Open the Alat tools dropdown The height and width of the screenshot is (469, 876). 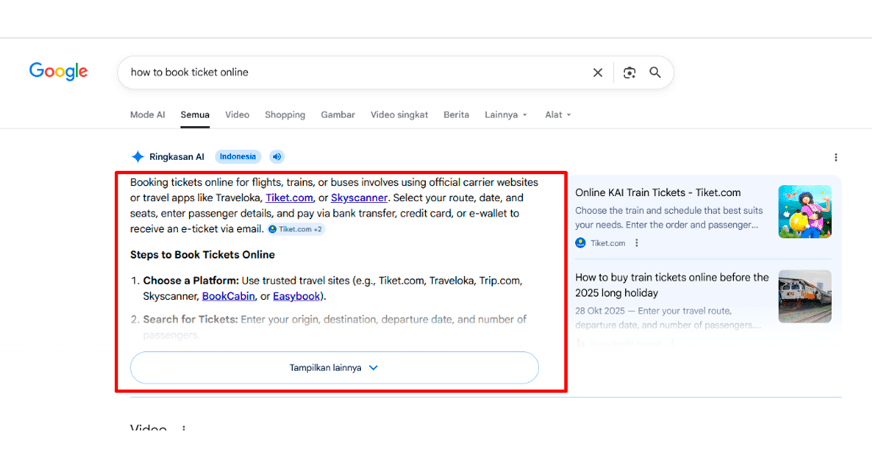558,115
